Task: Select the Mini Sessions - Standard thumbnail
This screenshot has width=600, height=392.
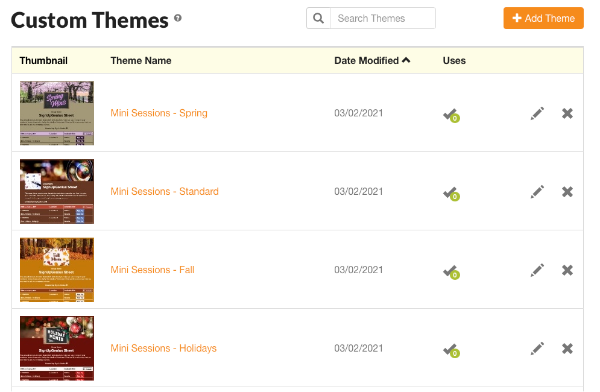Action: coord(57,191)
